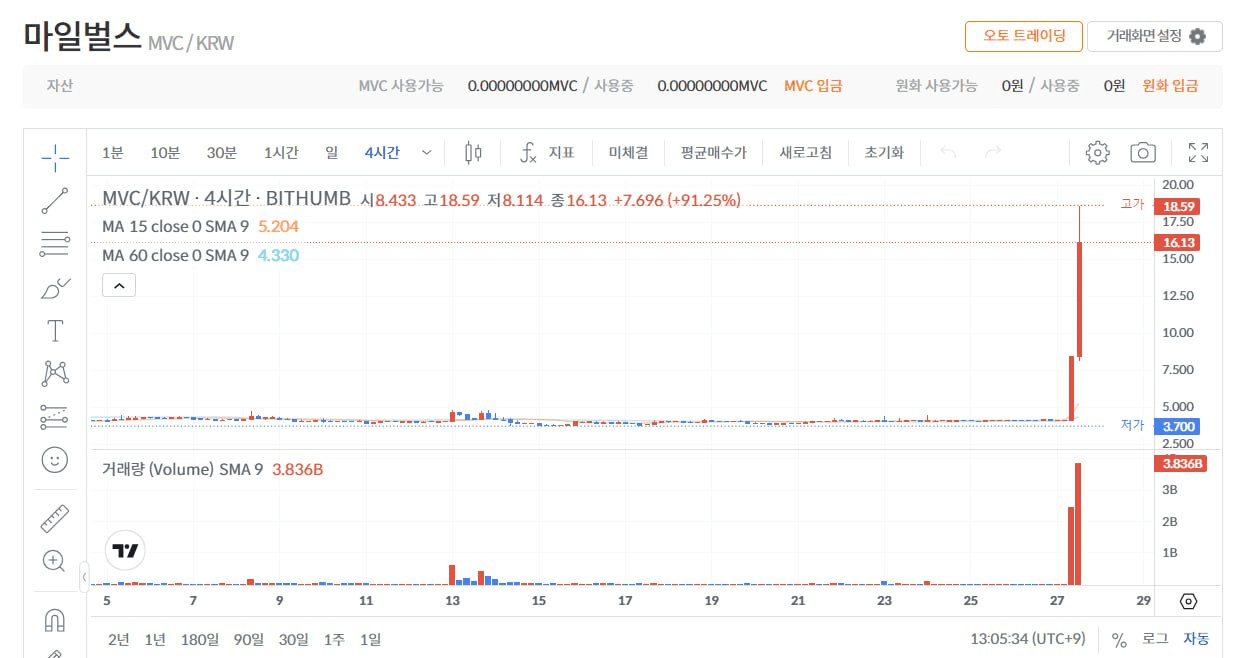Click the 미체결 open orders button
This screenshot has height=658, width=1241.
tap(628, 153)
